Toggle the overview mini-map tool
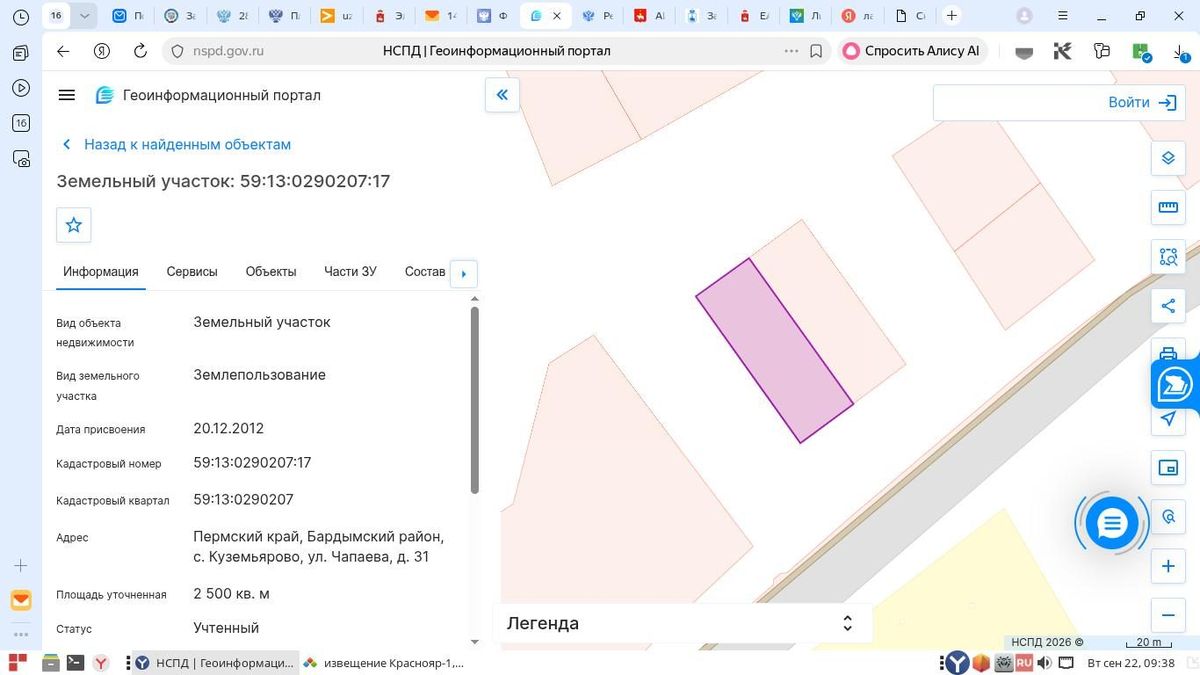Screen dimensions: 1200x675 tap(1168, 468)
